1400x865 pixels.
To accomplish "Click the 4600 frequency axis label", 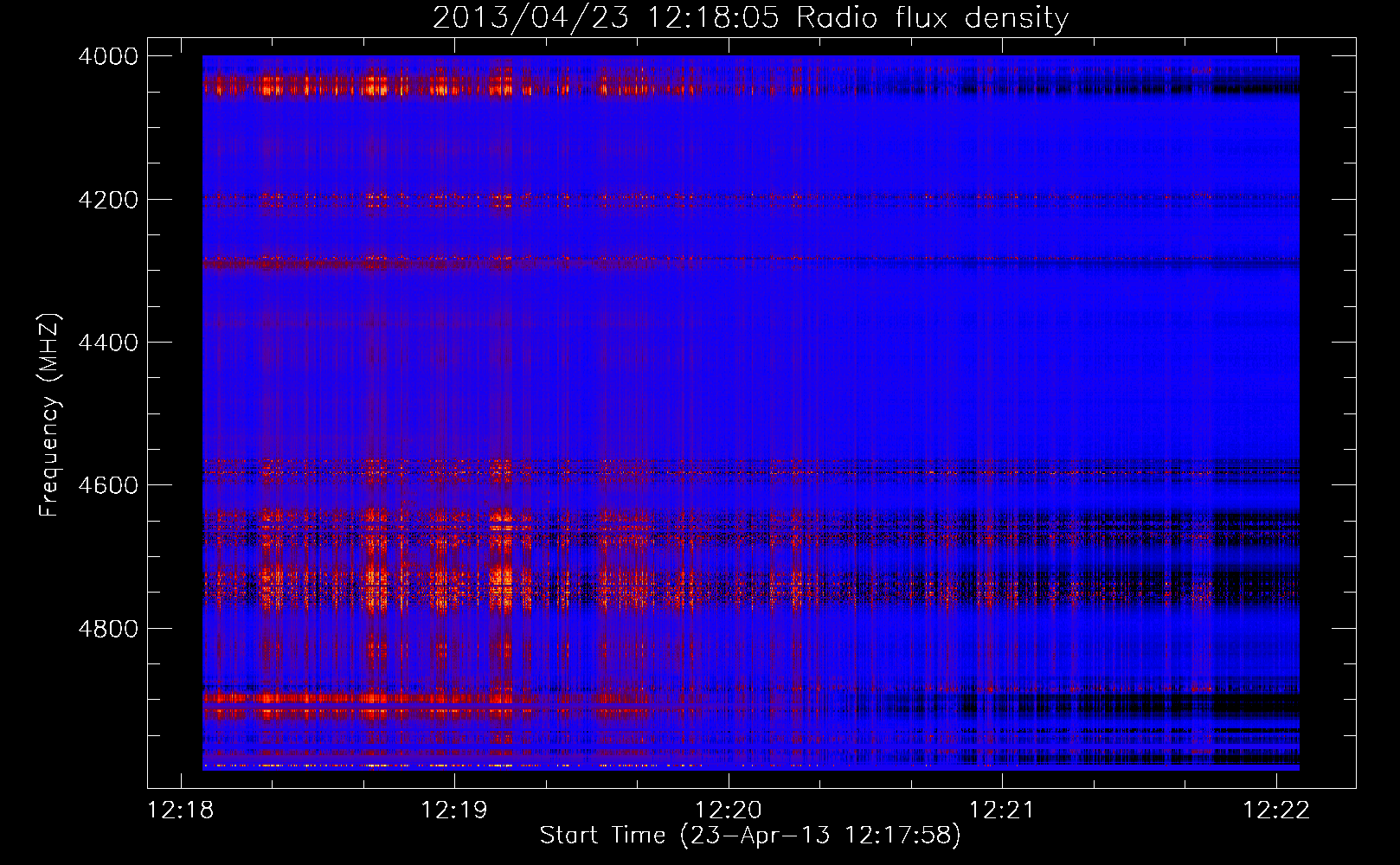I will pyautogui.click(x=108, y=485).
